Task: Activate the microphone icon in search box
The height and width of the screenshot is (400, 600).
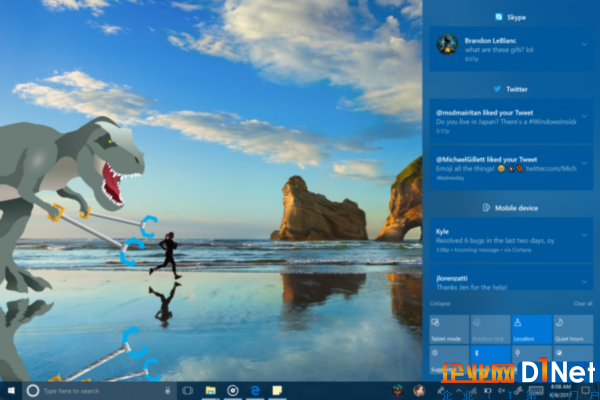Action: [167, 391]
